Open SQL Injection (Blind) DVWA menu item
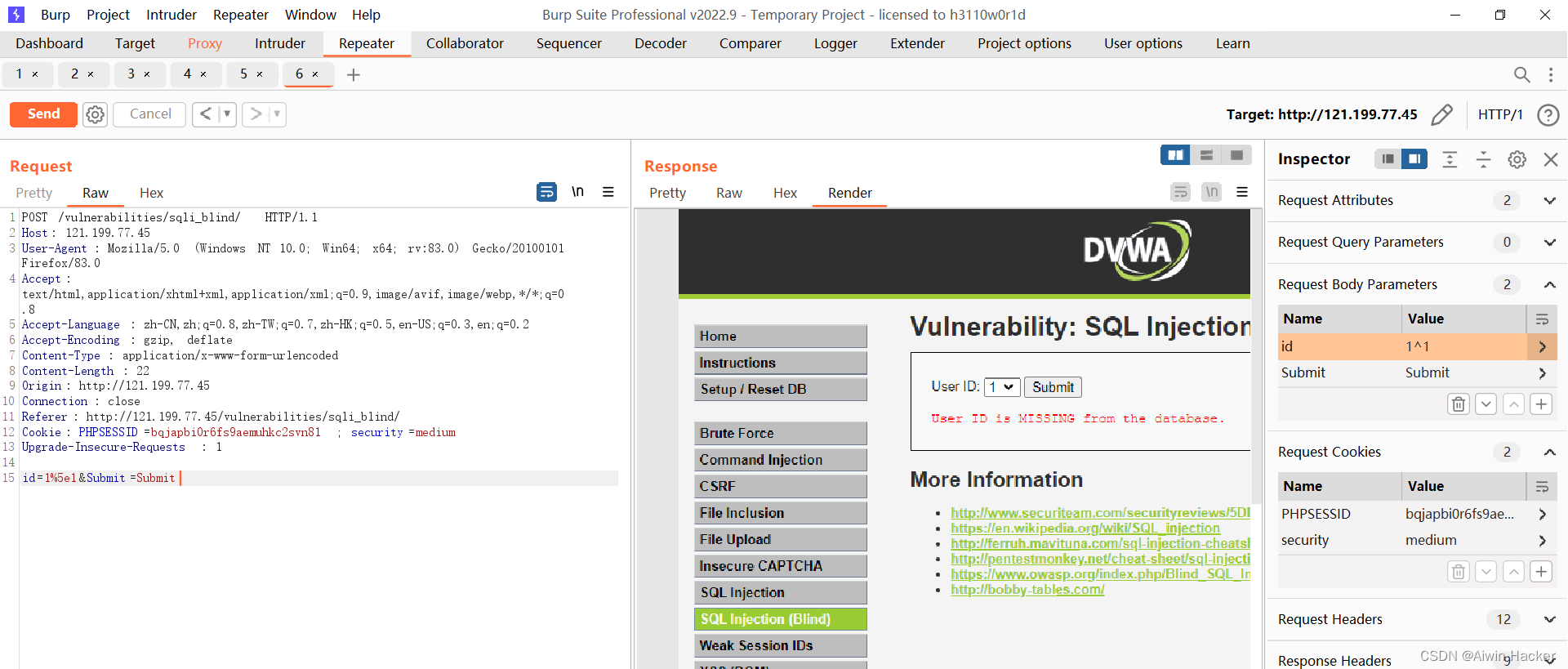 tap(781, 619)
